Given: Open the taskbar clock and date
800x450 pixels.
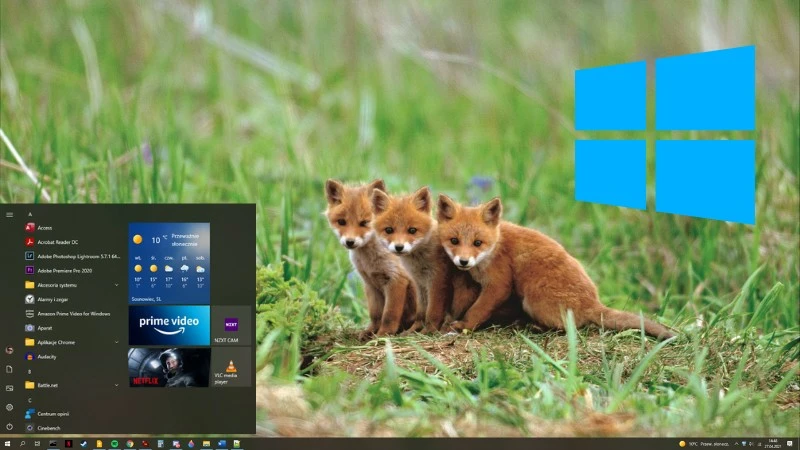Looking at the screenshot, I should tap(772, 444).
